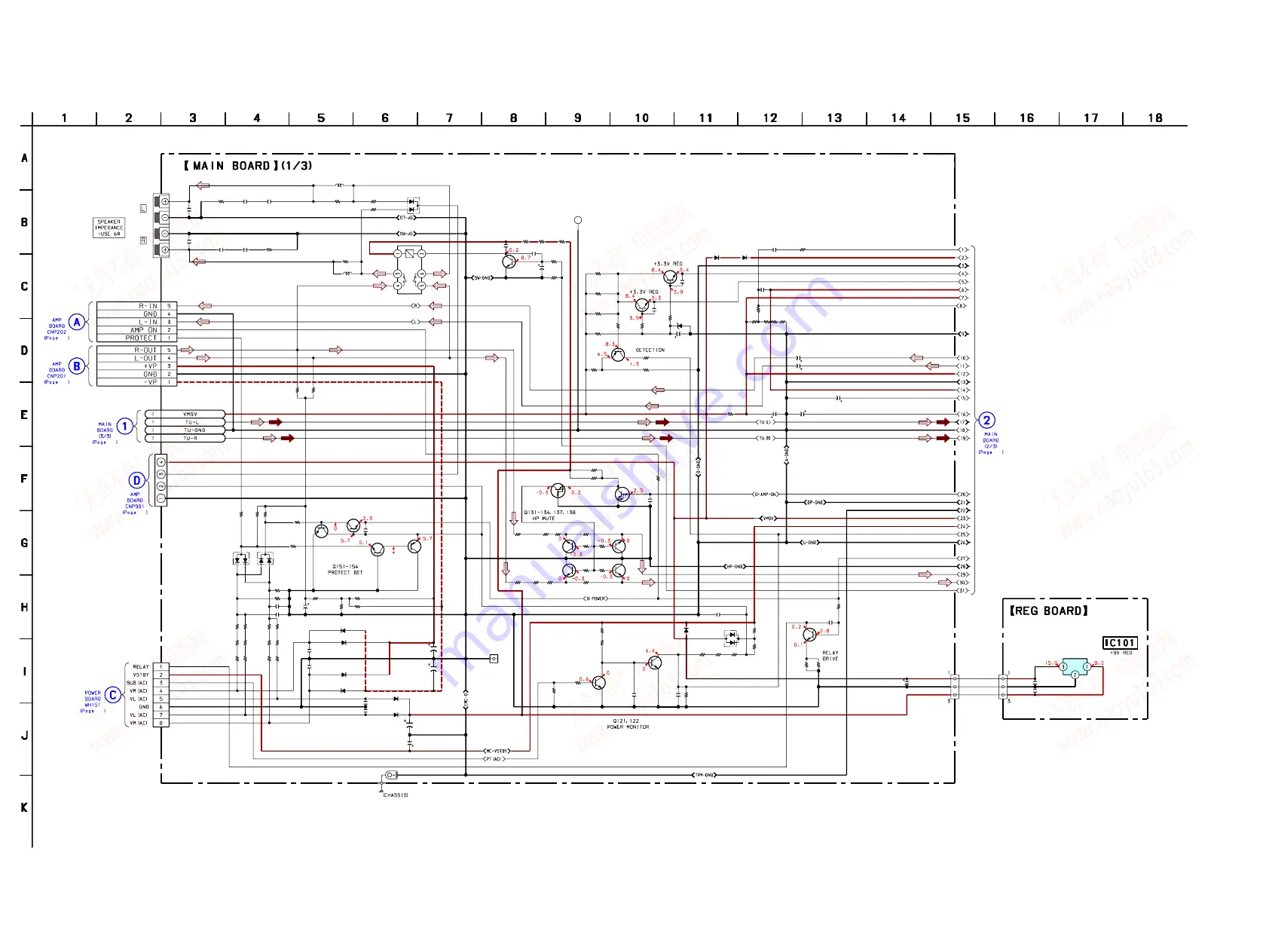Screen dimensions: 1266x952
Task: Click column header 10 on the grid ruler
Action: [641, 118]
